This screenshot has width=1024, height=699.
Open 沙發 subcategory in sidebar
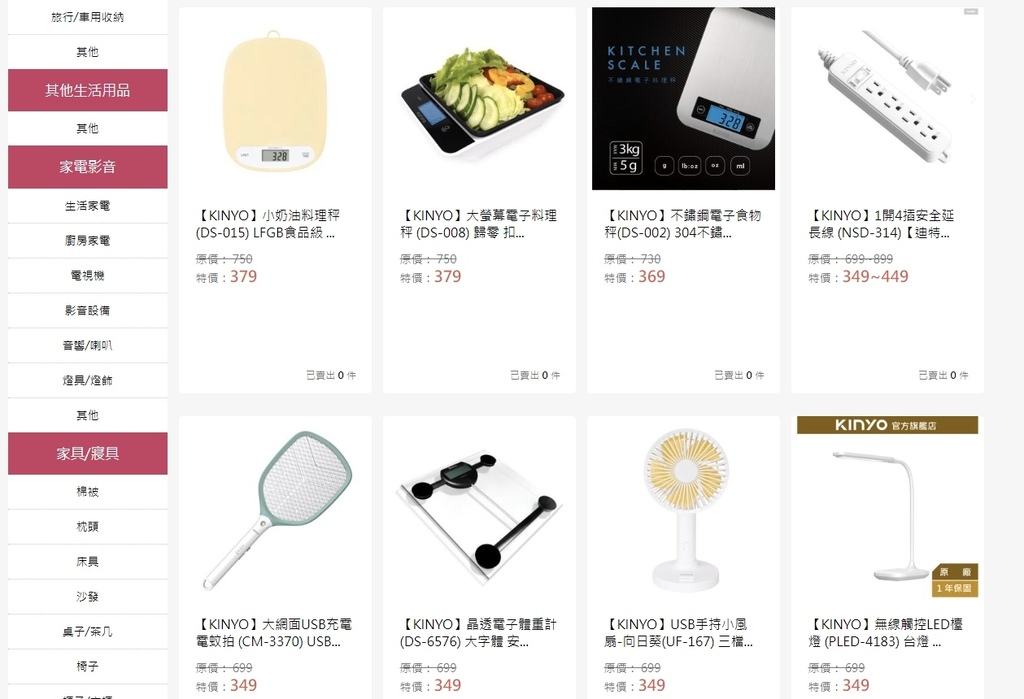(88, 596)
